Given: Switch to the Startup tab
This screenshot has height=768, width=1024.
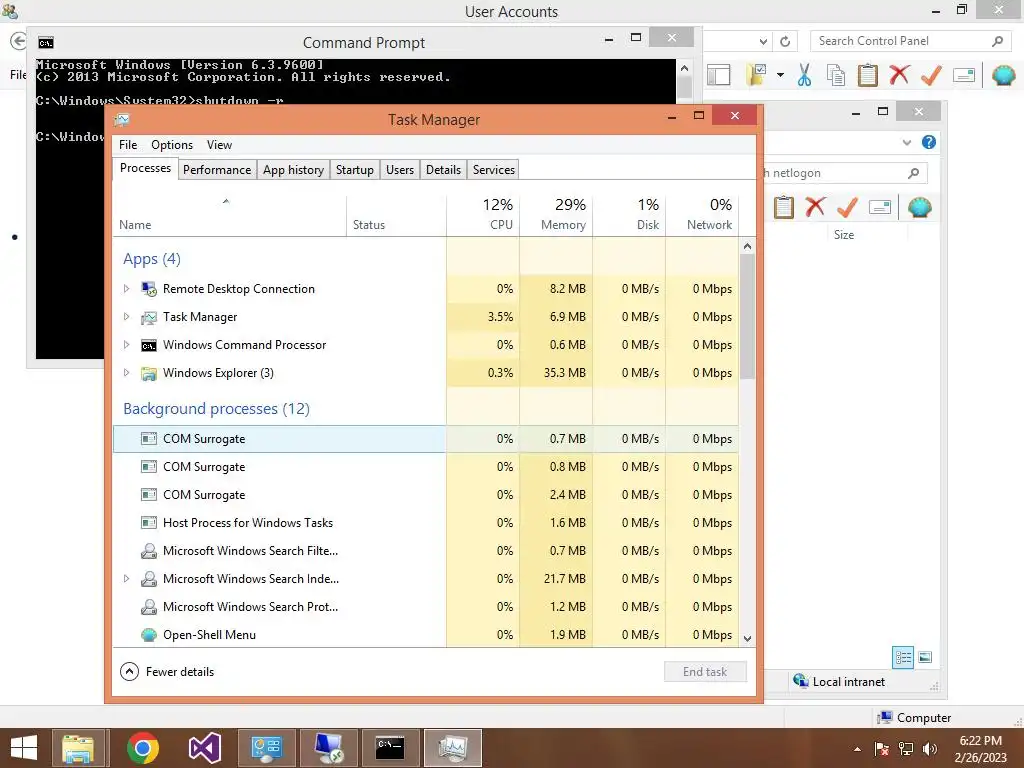Looking at the screenshot, I should click(355, 170).
